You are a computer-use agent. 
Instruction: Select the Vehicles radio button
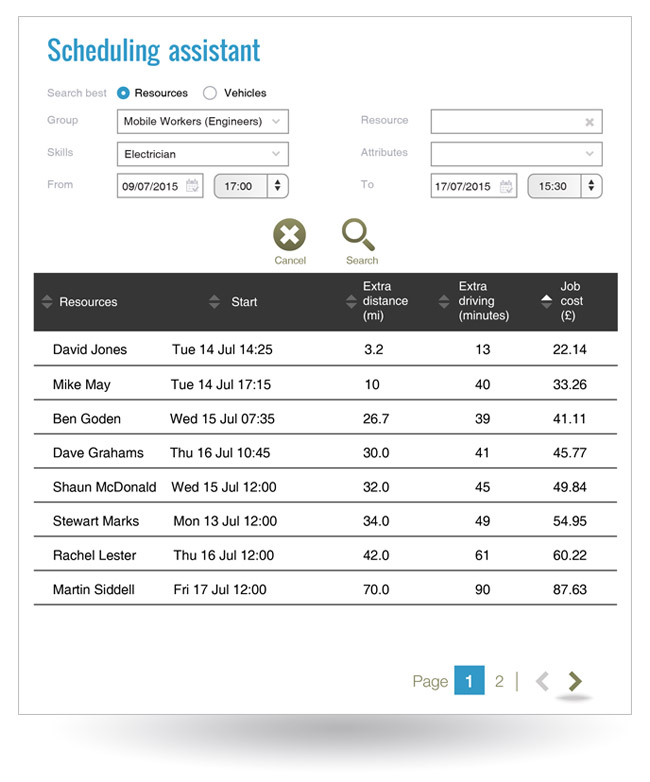tap(210, 93)
